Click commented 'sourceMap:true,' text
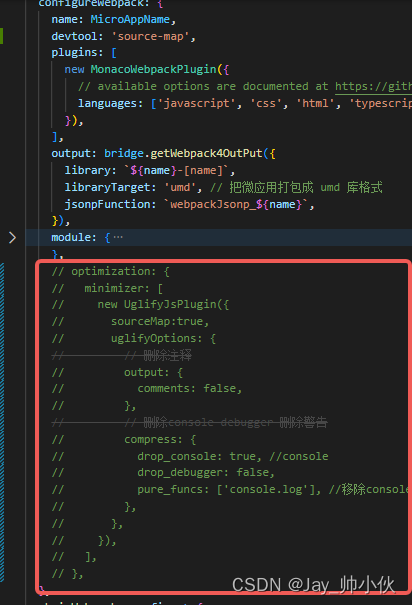 tap(160, 321)
